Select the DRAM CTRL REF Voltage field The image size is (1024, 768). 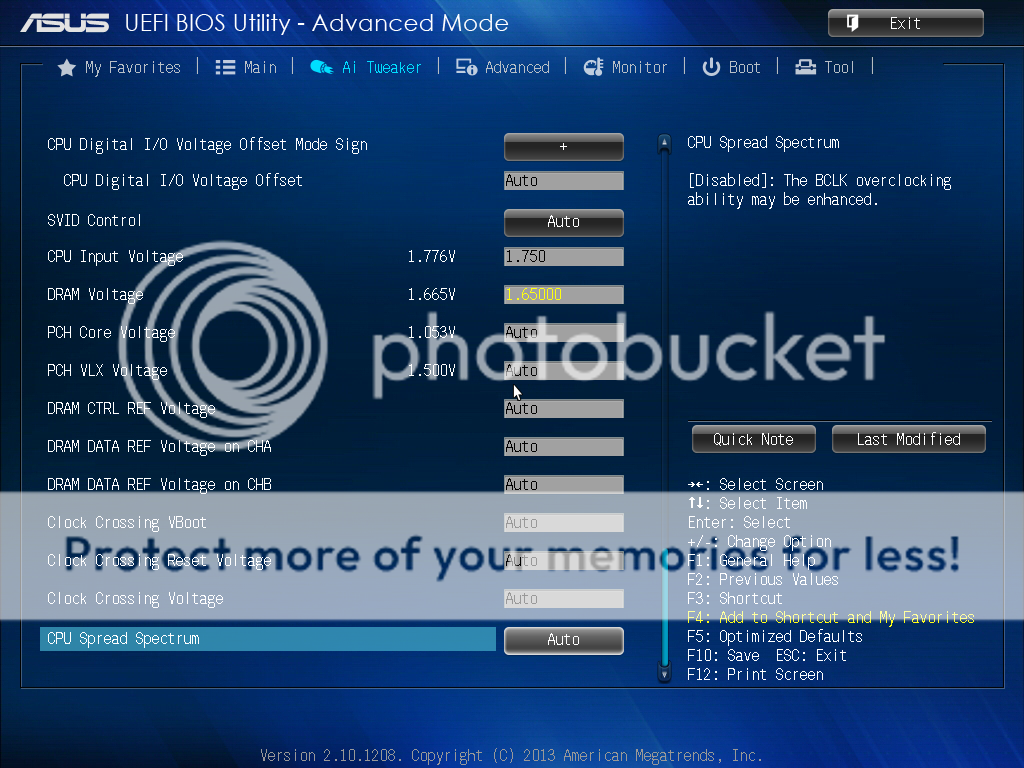click(x=563, y=409)
